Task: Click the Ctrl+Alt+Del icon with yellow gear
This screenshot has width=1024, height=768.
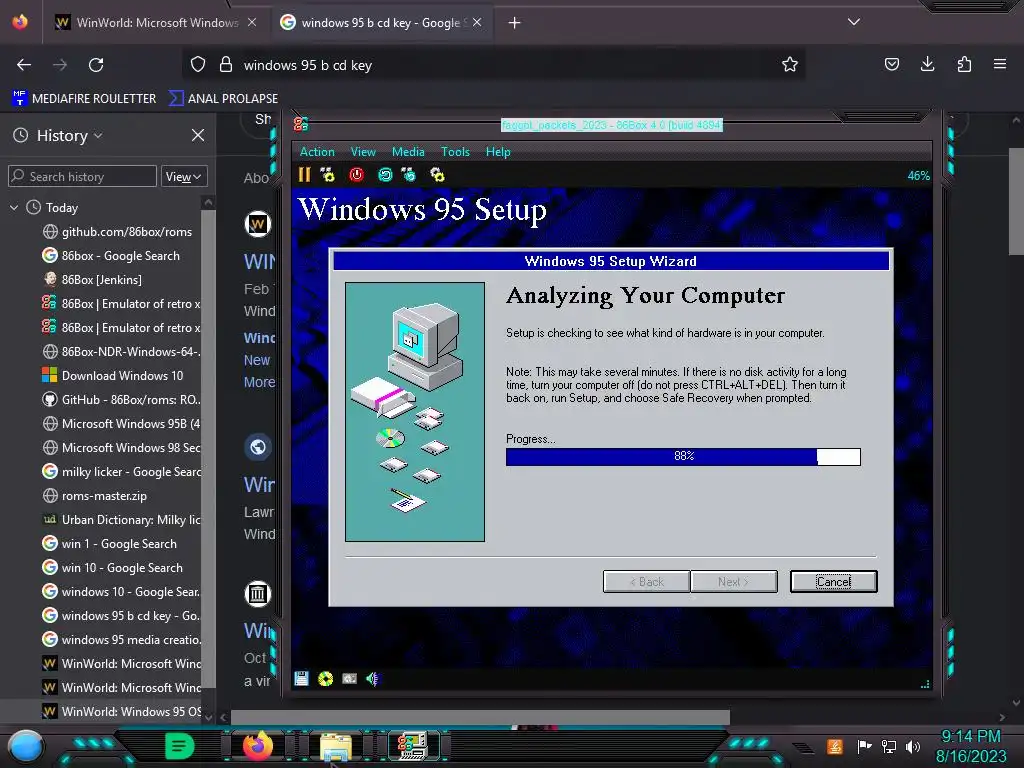Action: (x=327, y=174)
